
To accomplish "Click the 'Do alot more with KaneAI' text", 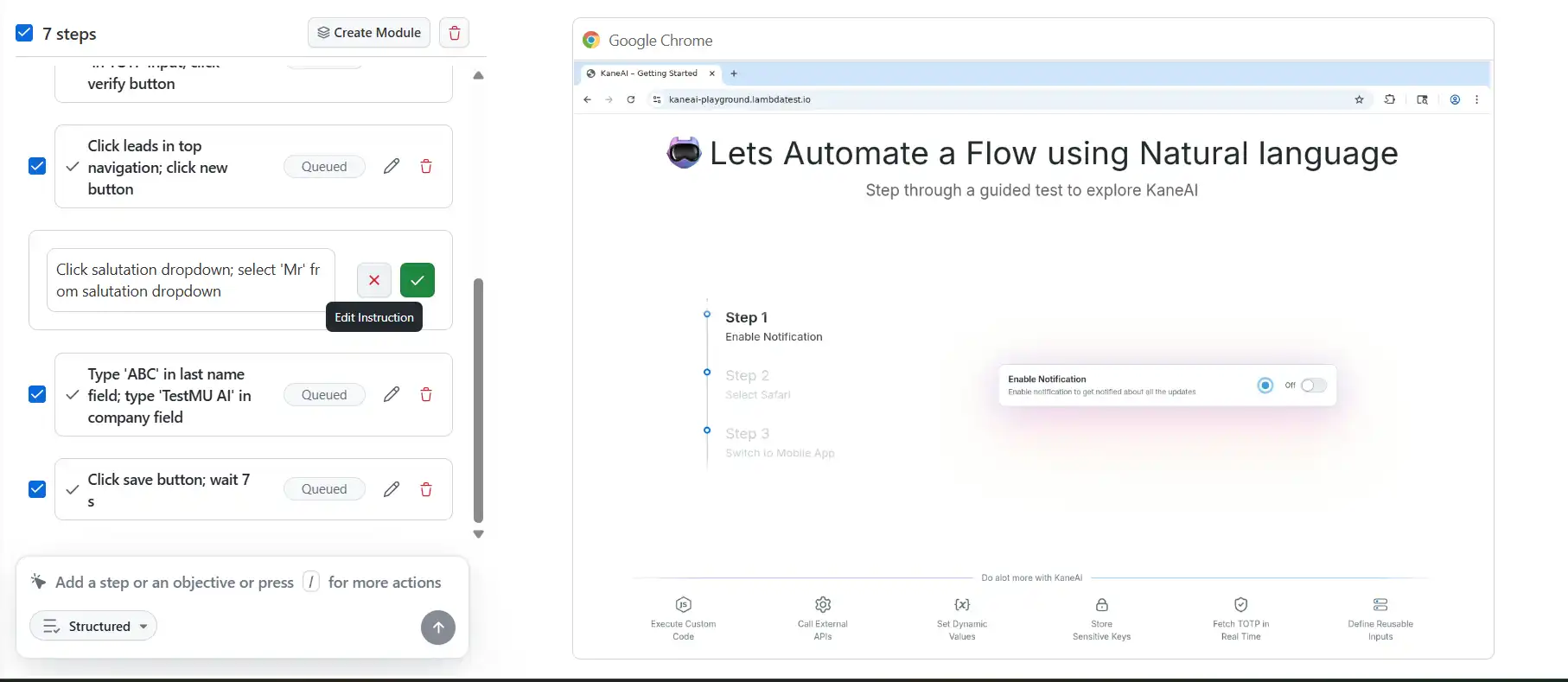I will 1032,577.
